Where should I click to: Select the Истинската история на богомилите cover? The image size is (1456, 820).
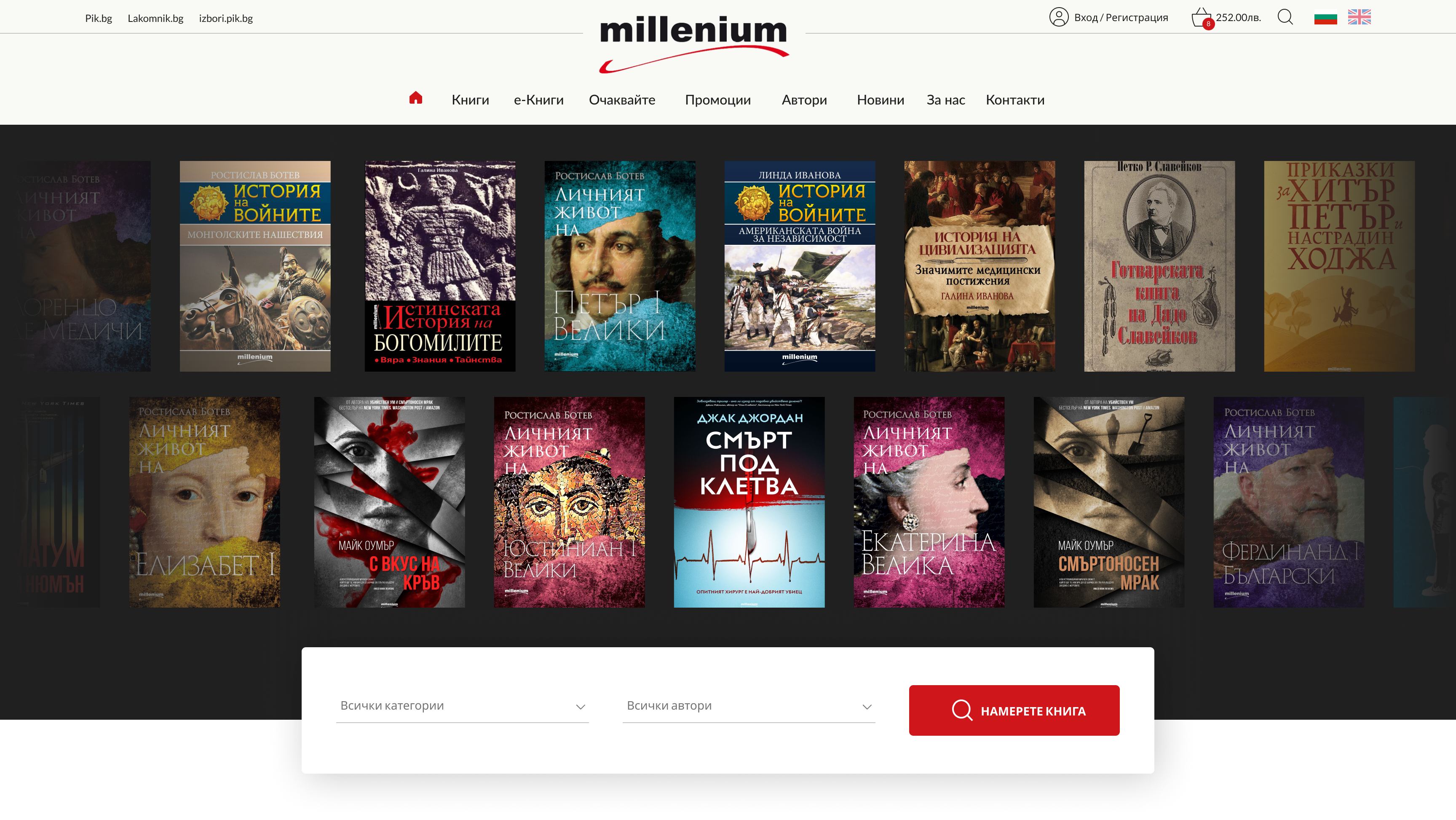(440, 266)
